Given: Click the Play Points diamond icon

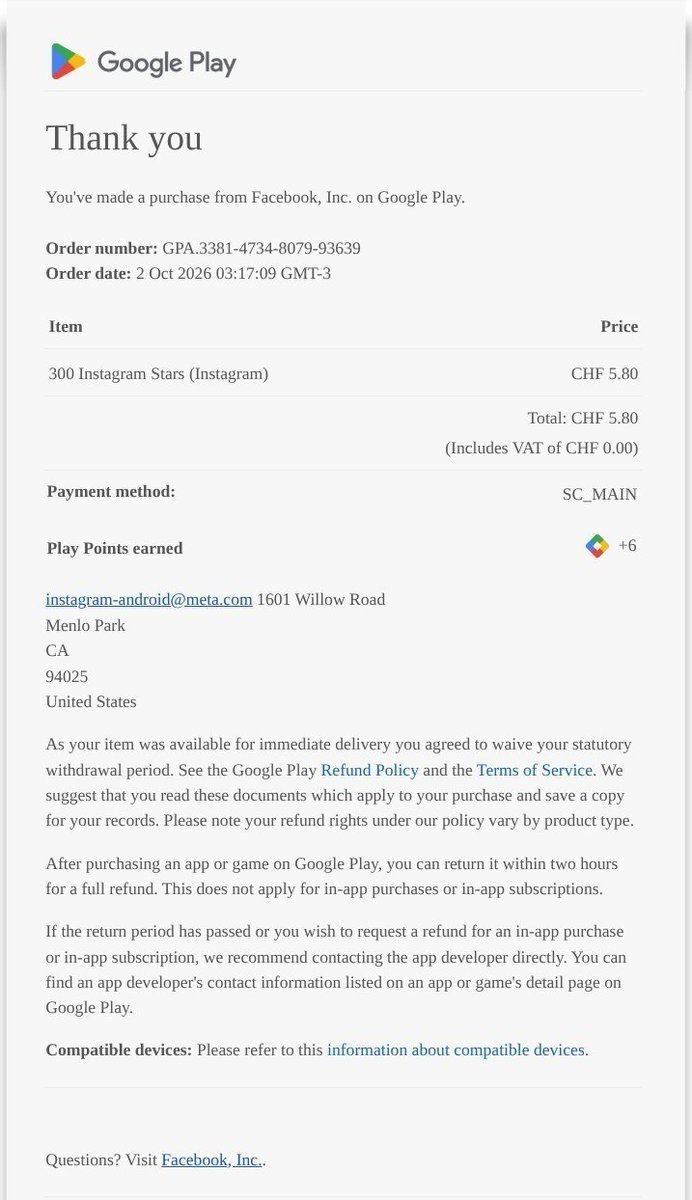Looking at the screenshot, I should tap(597, 546).
